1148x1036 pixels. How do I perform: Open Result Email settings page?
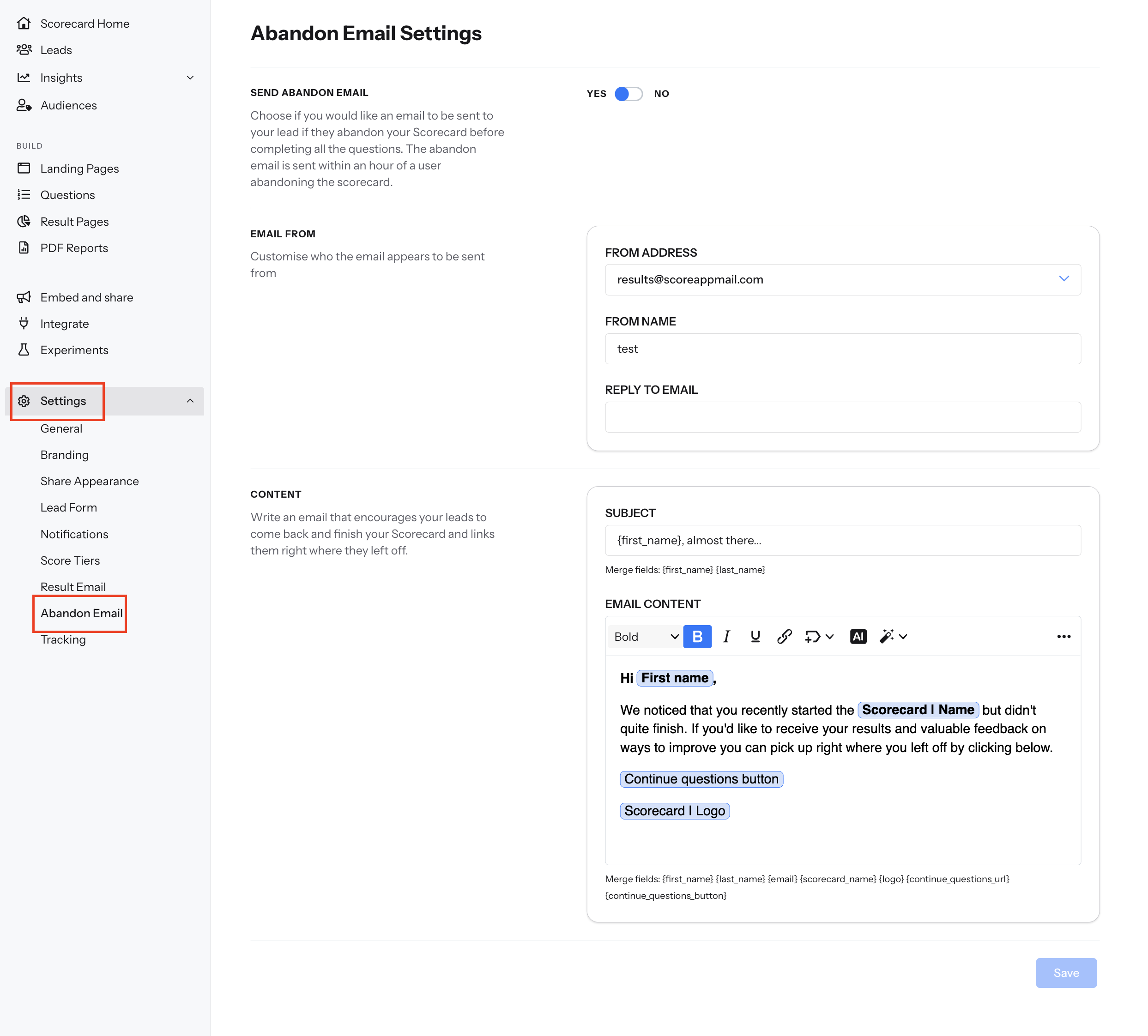(73, 587)
